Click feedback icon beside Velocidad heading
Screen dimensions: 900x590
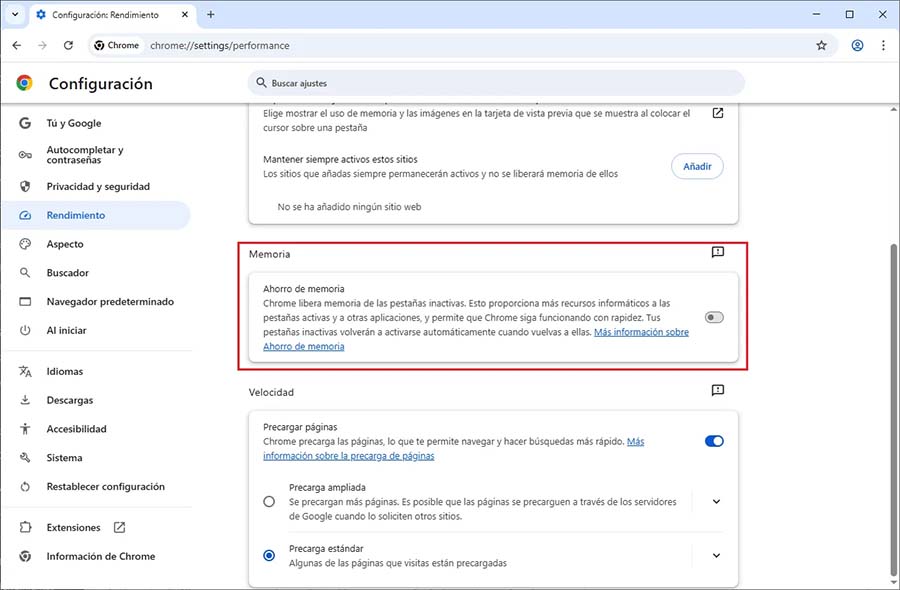coord(717,391)
